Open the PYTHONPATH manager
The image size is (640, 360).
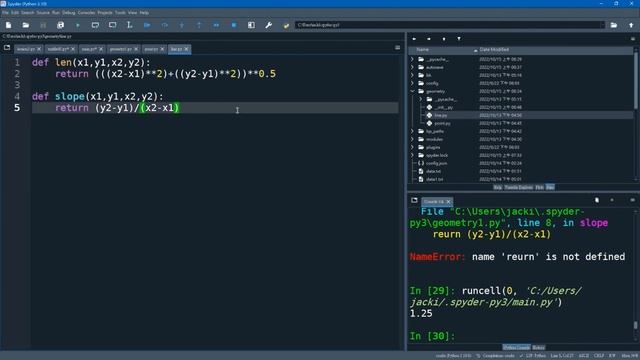coord(286,25)
